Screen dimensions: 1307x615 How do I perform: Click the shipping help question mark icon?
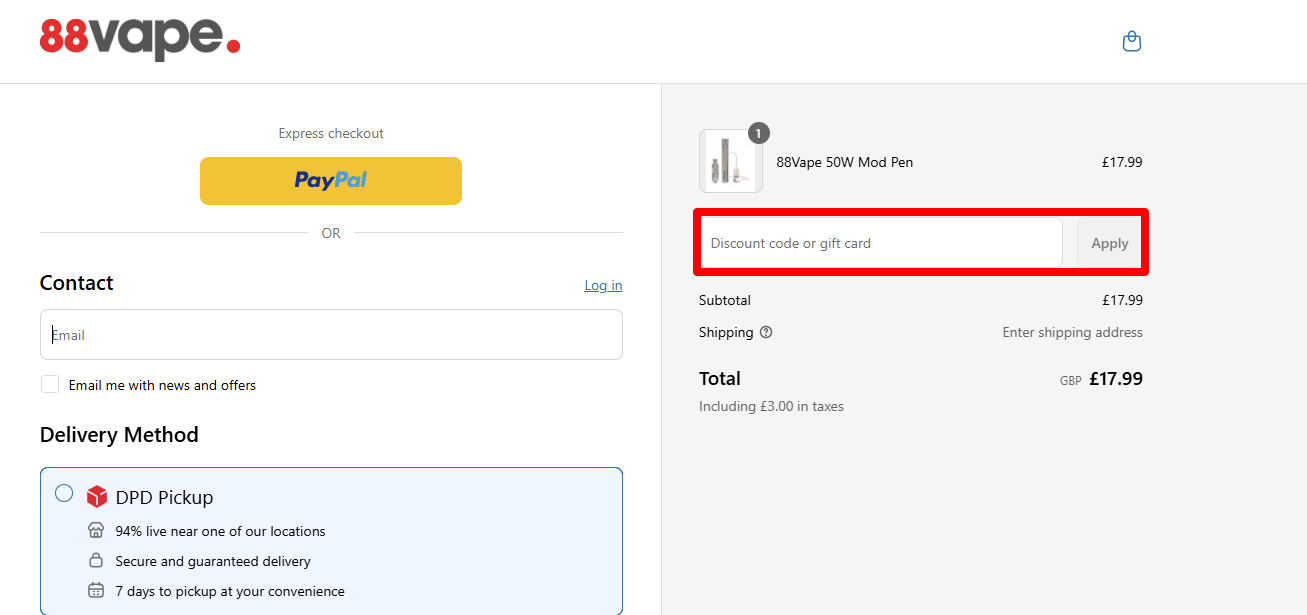click(766, 332)
